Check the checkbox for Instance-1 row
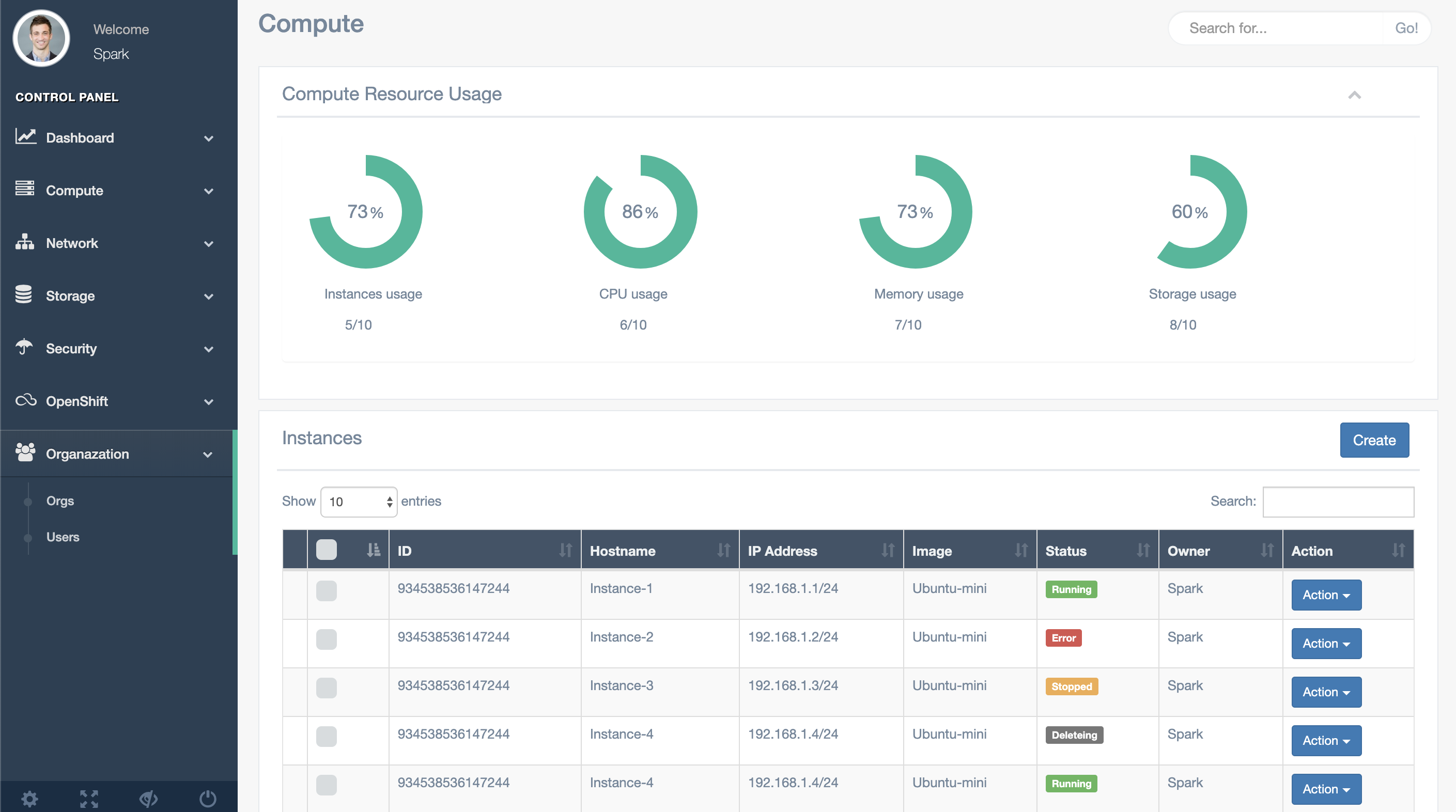 [x=326, y=590]
